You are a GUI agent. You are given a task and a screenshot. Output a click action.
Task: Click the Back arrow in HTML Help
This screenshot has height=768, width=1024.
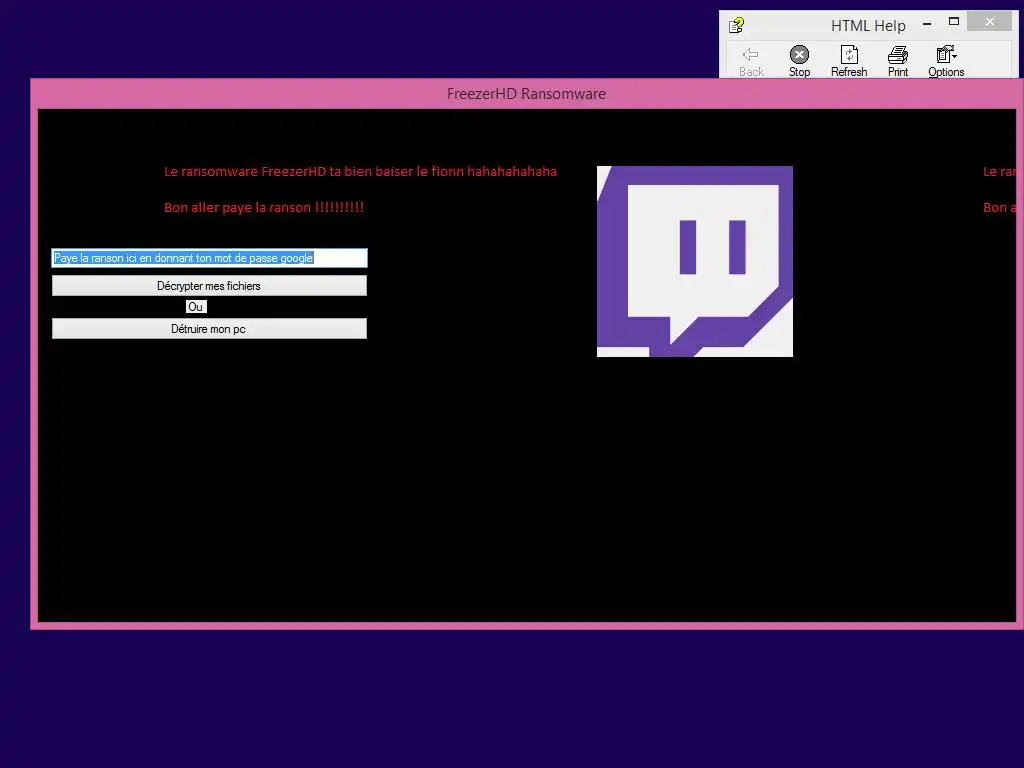tap(751, 61)
